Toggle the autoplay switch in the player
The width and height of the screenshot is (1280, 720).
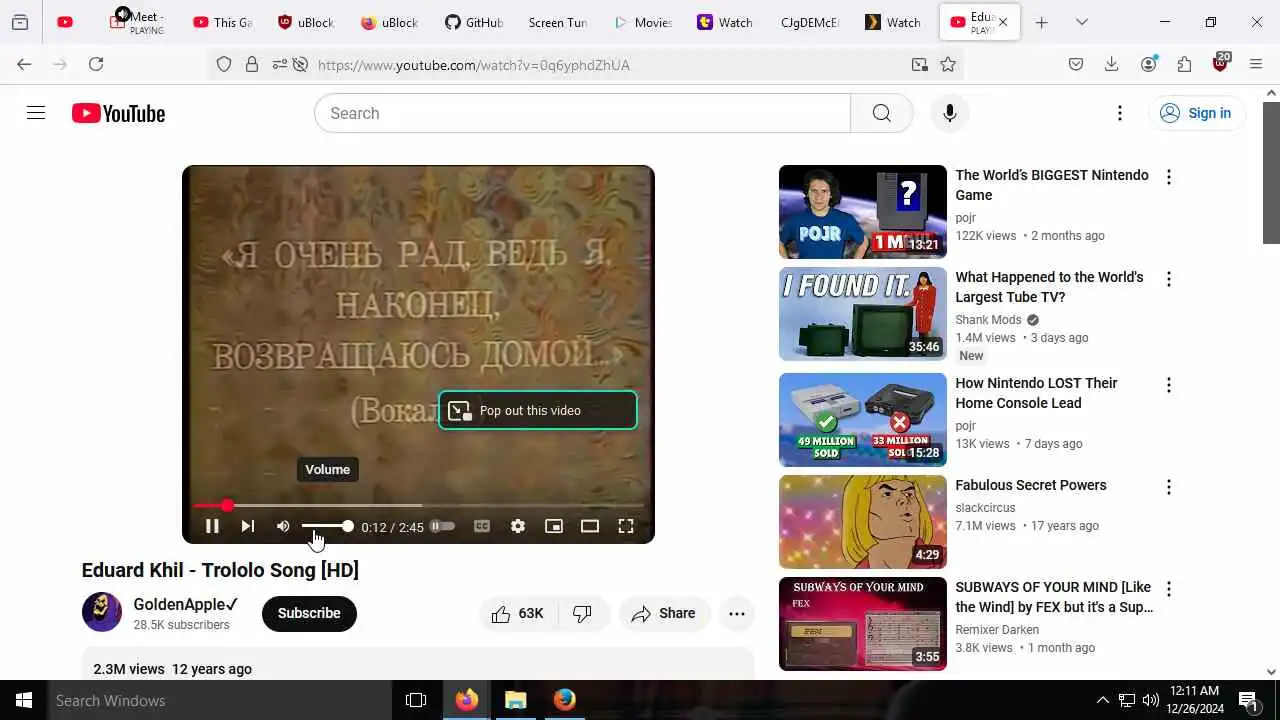[x=442, y=526]
